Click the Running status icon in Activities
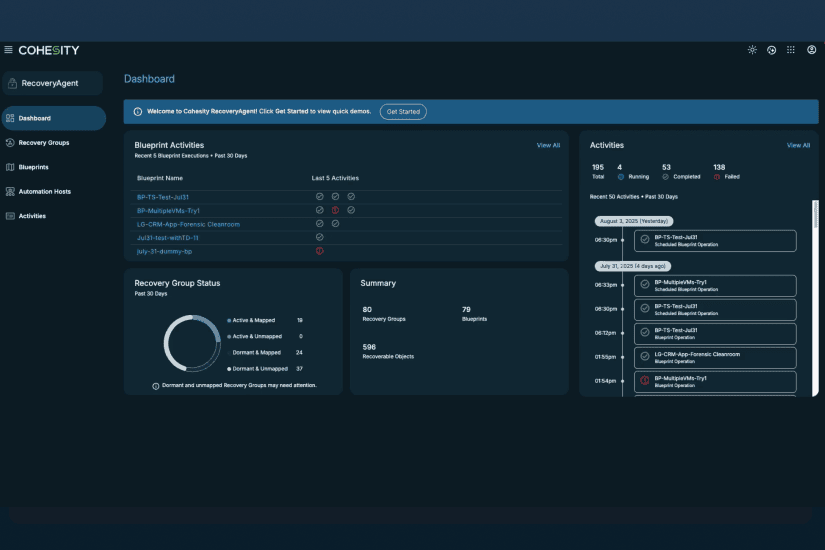The image size is (825, 550). click(621, 177)
